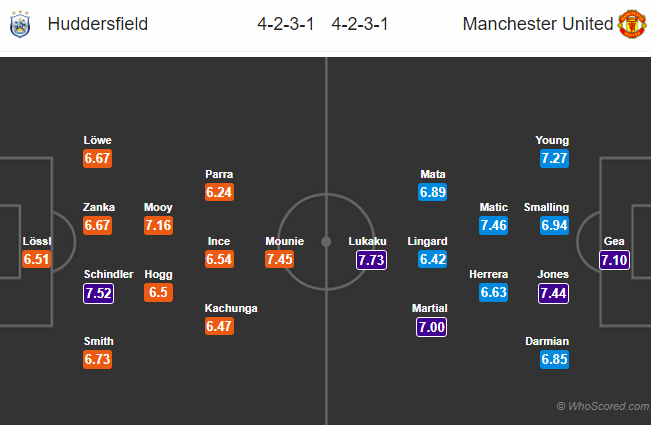Viewport: 651px width, 425px height.
Task: Click Martial's 7.00 rating badge
Action: 430,327
